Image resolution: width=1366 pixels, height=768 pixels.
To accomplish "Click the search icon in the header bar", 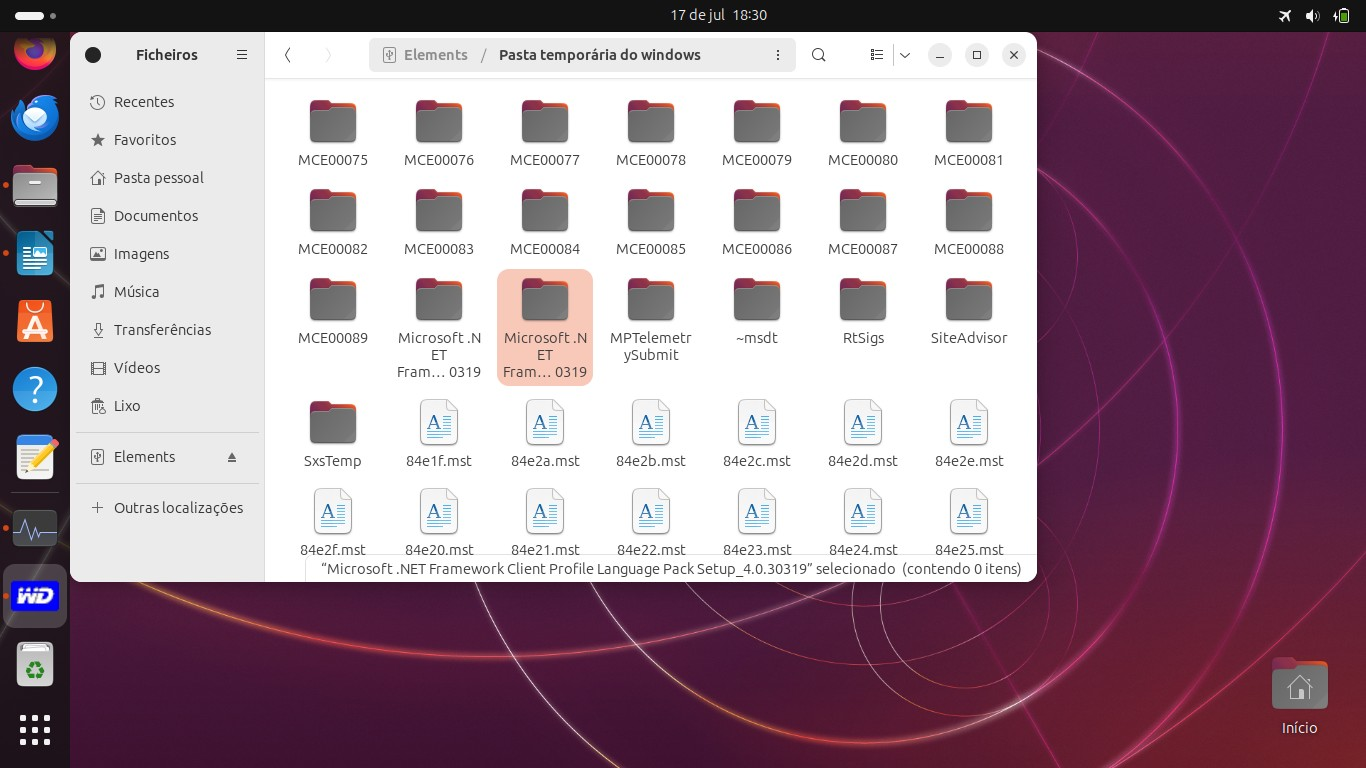I will tap(818, 55).
